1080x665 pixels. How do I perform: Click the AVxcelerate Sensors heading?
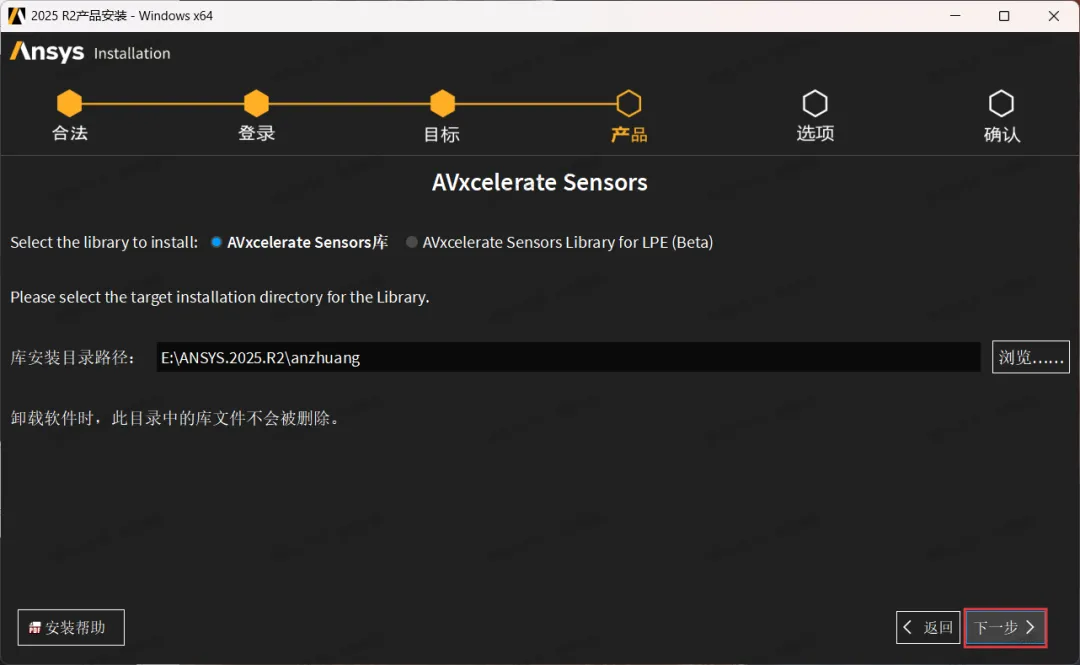pyautogui.click(x=539, y=182)
